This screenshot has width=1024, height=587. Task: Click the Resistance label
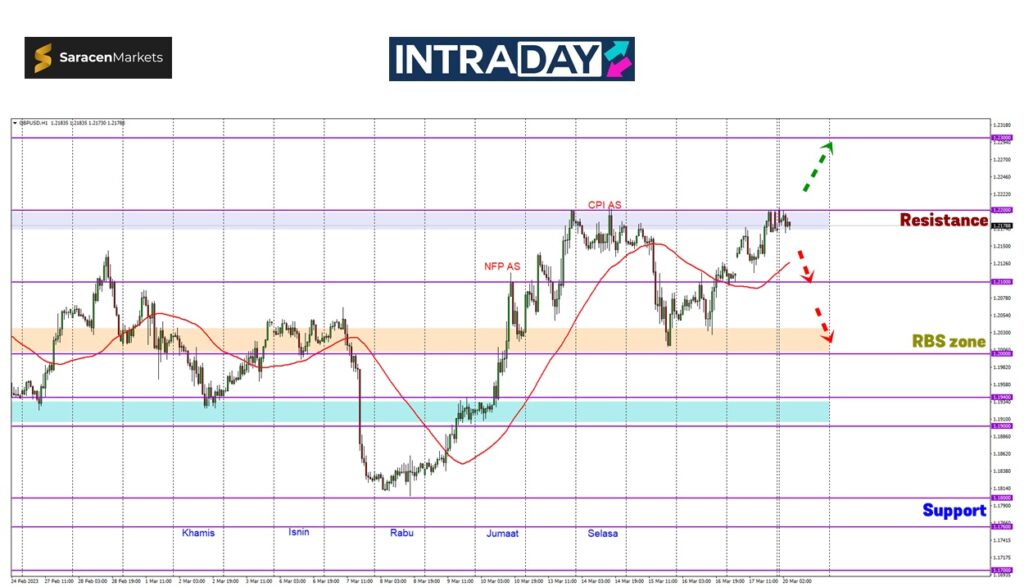coord(943,220)
